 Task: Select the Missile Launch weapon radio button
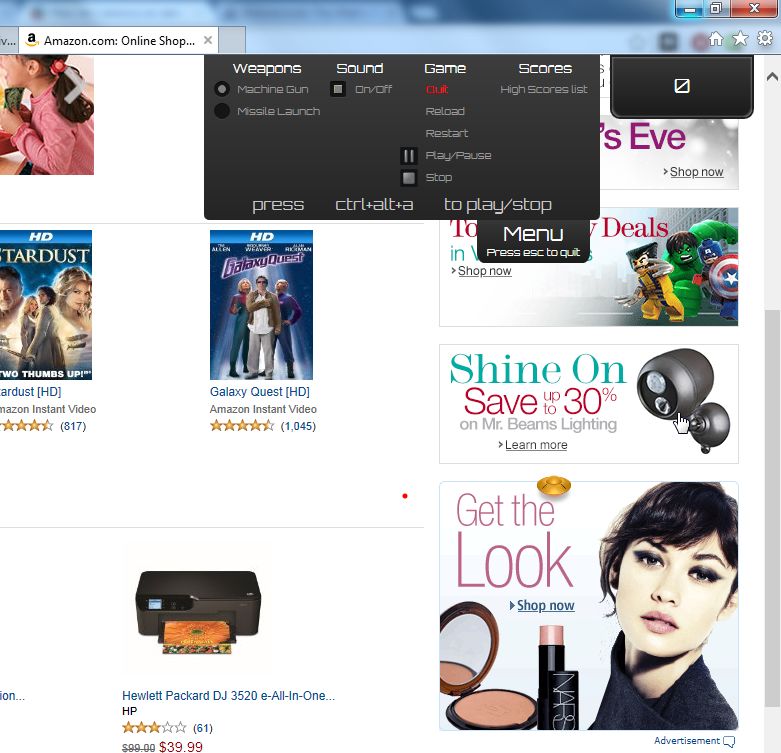pos(222,111)
